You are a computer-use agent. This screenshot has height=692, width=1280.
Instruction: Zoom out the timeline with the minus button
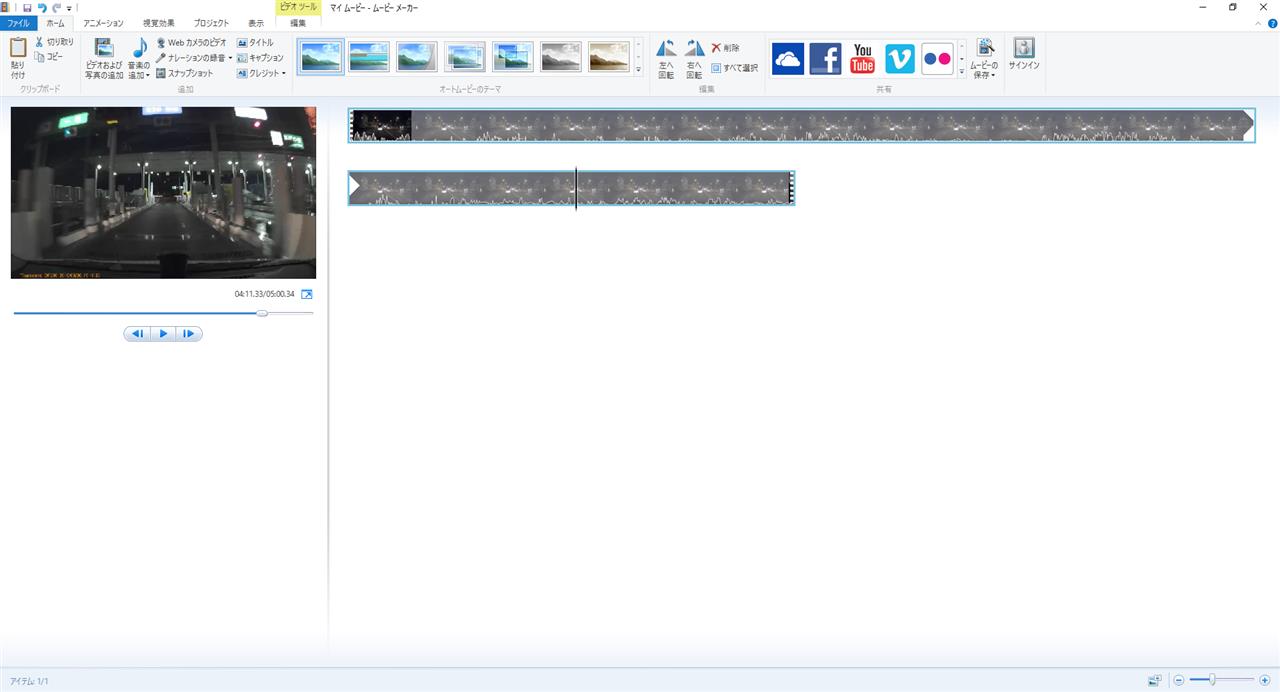pos(1179,680)
